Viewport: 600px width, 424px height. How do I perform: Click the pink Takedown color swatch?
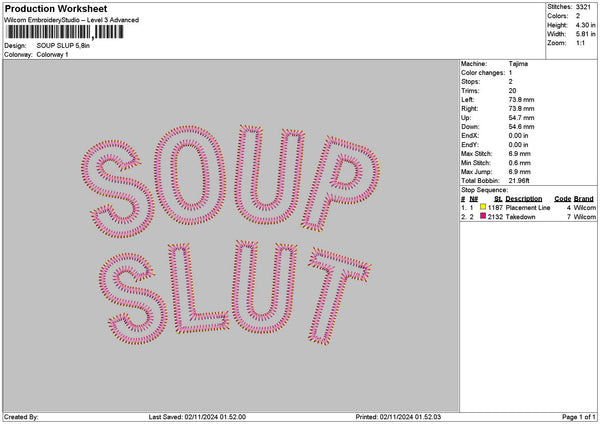(x=483, y=216)
